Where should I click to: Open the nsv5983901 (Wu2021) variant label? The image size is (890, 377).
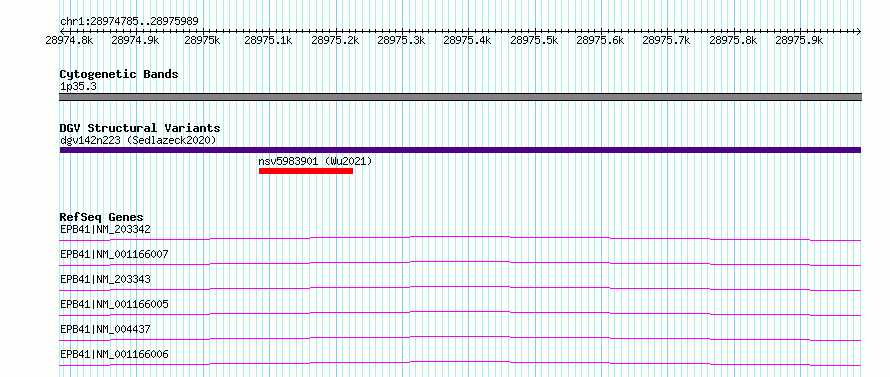(315, 162)
